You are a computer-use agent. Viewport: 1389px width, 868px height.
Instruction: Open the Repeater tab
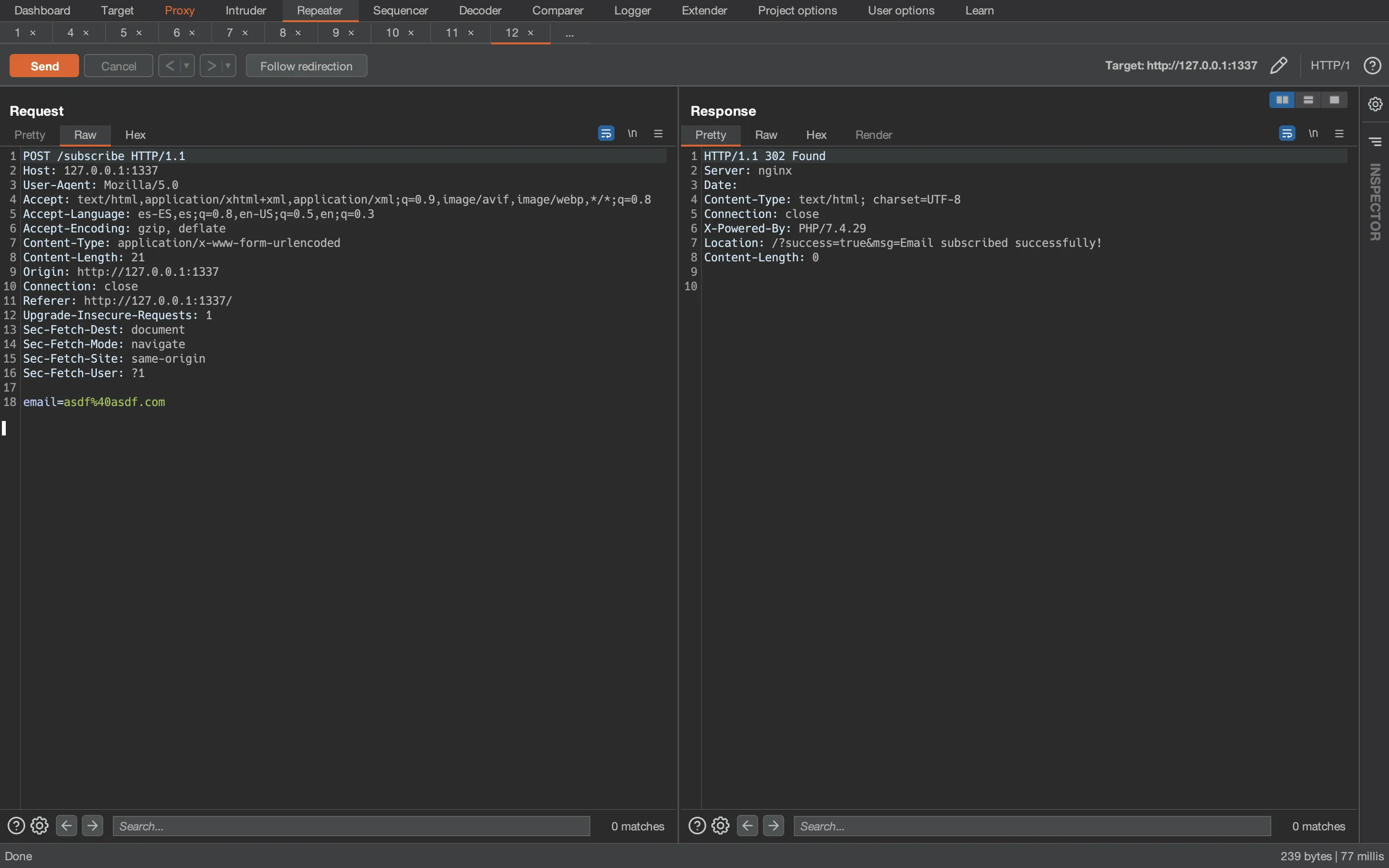point(319,10)
